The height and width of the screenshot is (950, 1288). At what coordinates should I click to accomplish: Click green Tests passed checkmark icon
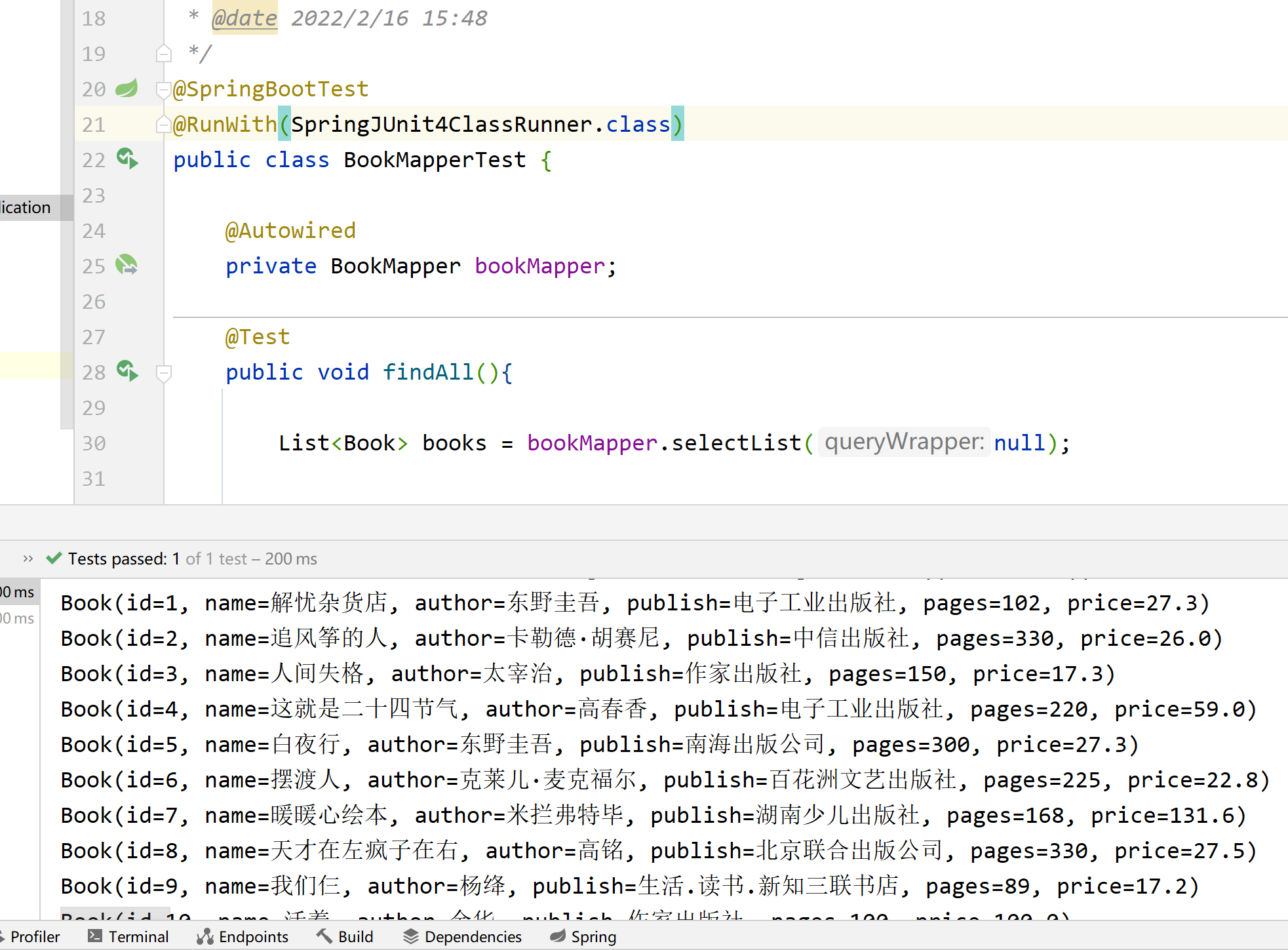pos(54,559)
